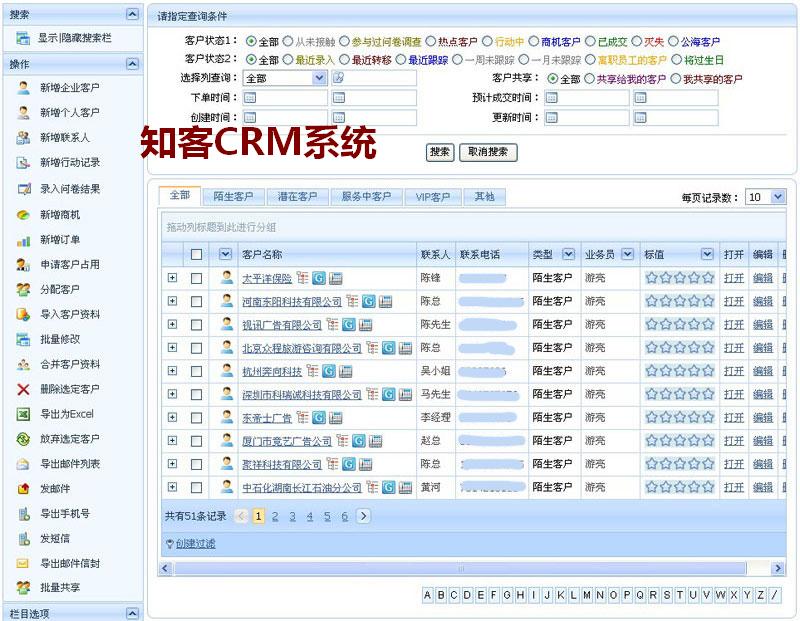Open the 标值 column filter dropdown
Image resolution: width=800 pixels, height=621 pixels.
[707, 254]
